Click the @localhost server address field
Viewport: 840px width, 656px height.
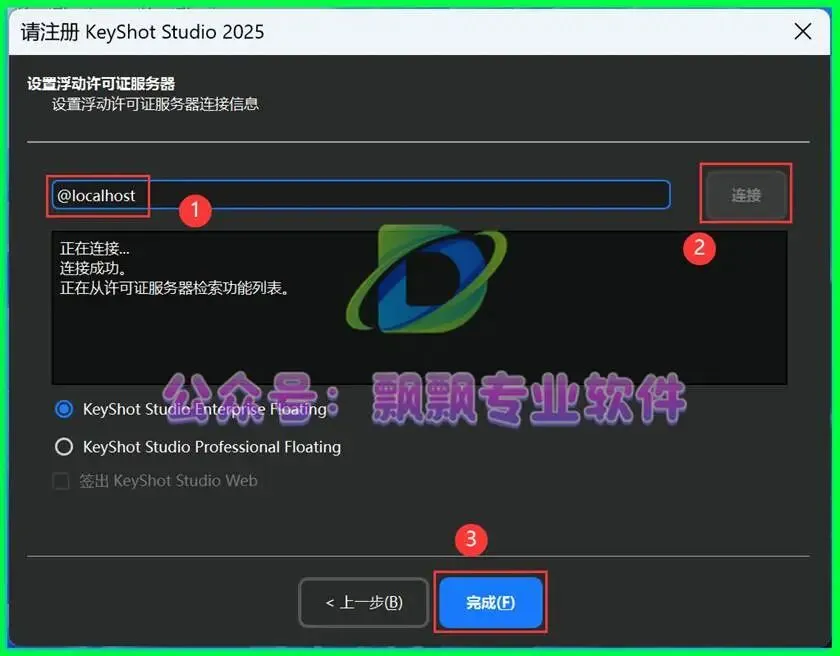(361, 195)
